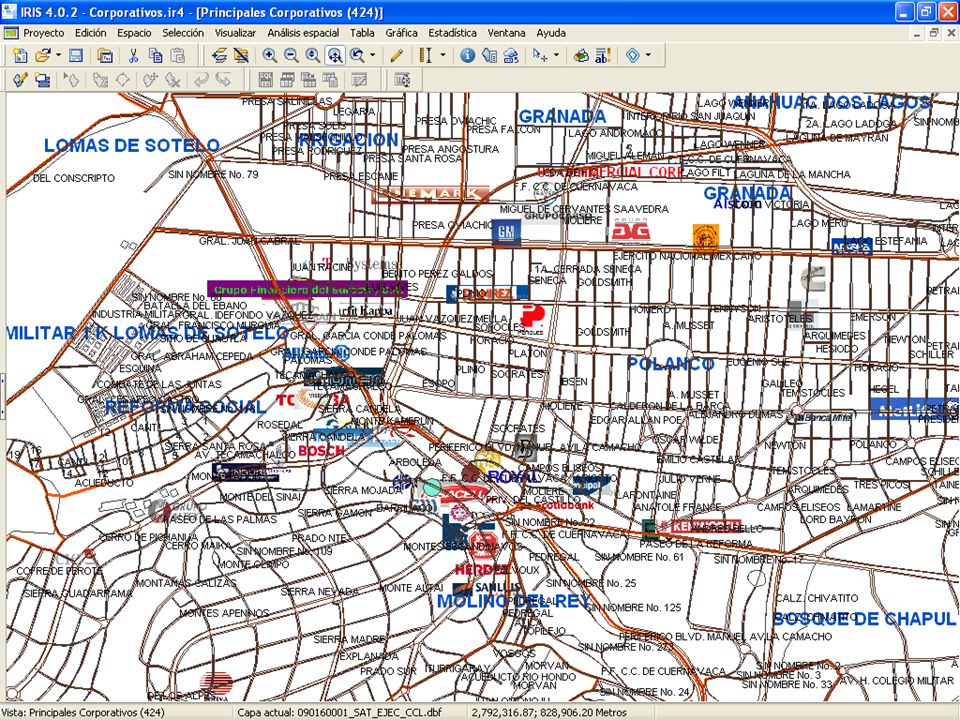
Task: Click the SQL query table icon
Action: click(x=265, y=80)
